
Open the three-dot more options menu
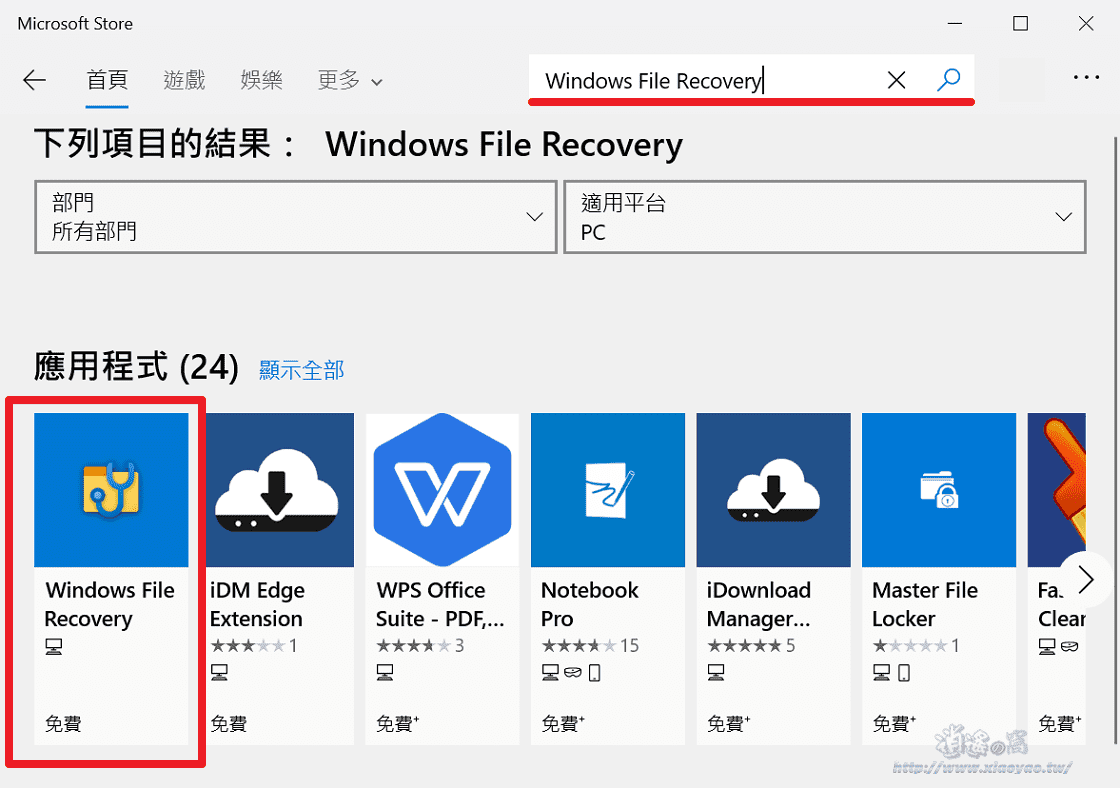[x=1086, y=77]
